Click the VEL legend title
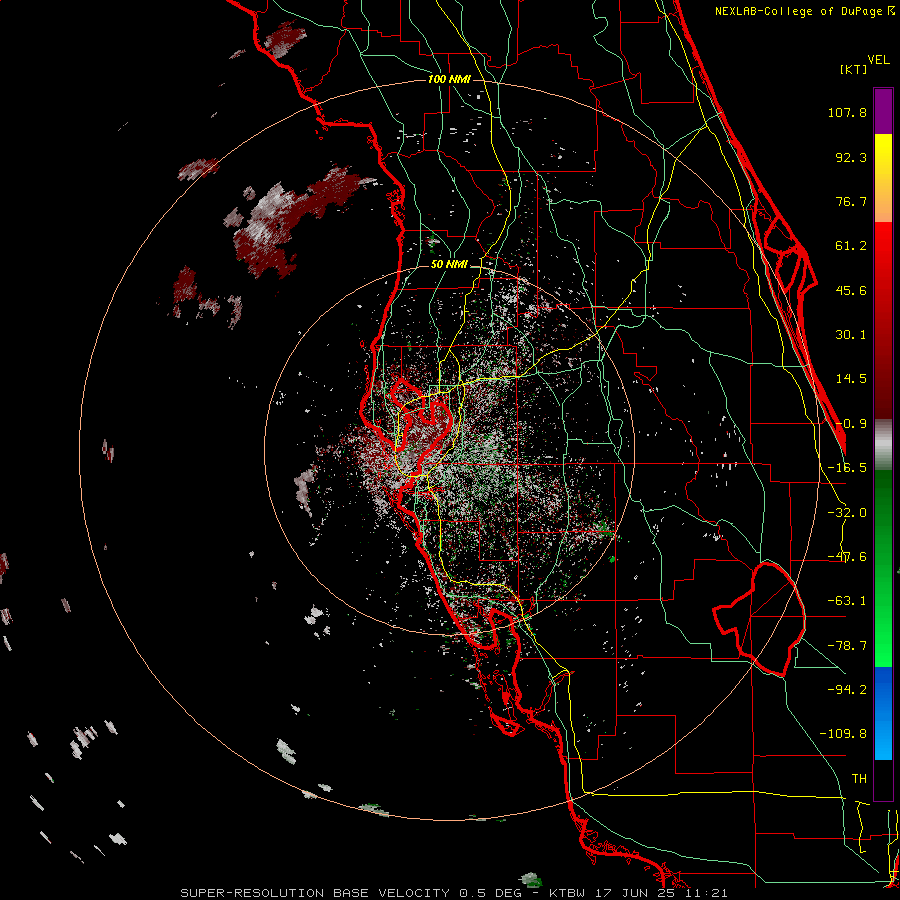The width and height of the screenshot is (900, 900). (878, 60)
